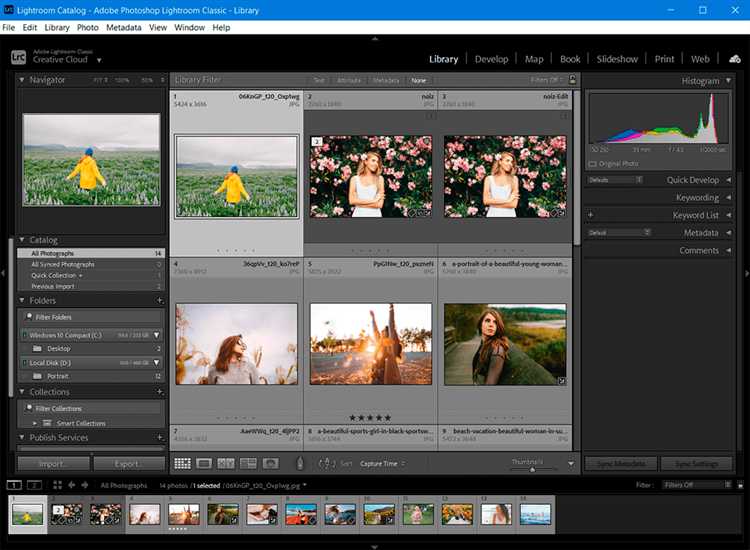Expand the Smart Collections set

click(35, 423)
